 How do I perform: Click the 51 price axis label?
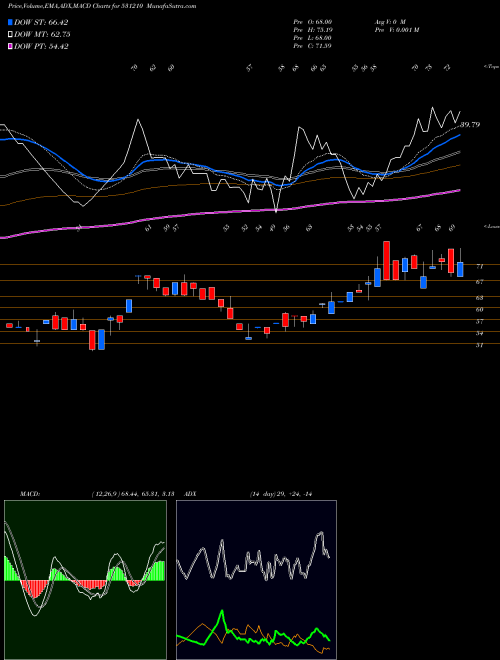(479, 345)
